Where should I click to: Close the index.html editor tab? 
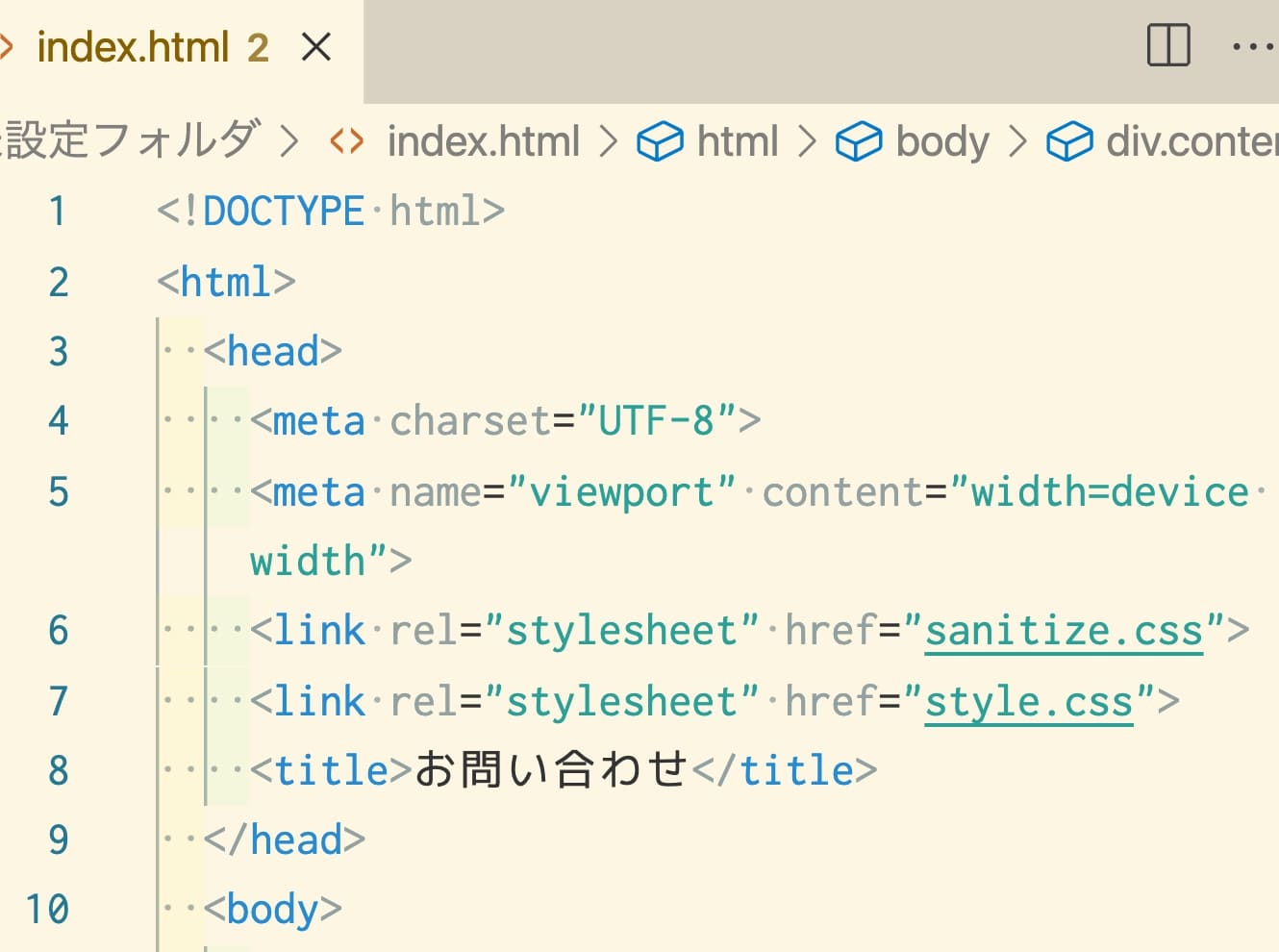pos(316,46)
